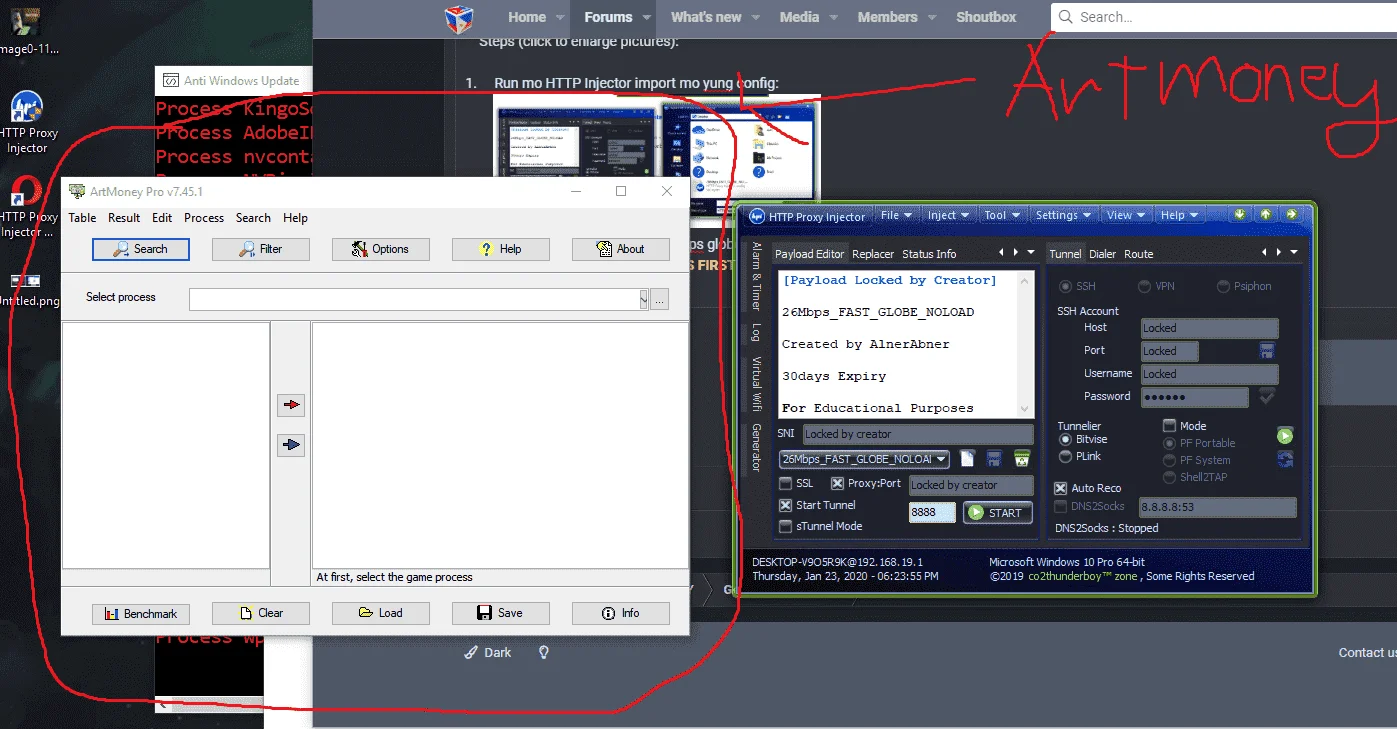Image resolution: width=1397 pixels, height=729 pixels.
Task: Open ArtMoney Edit menu
Action: click(162, 218)
